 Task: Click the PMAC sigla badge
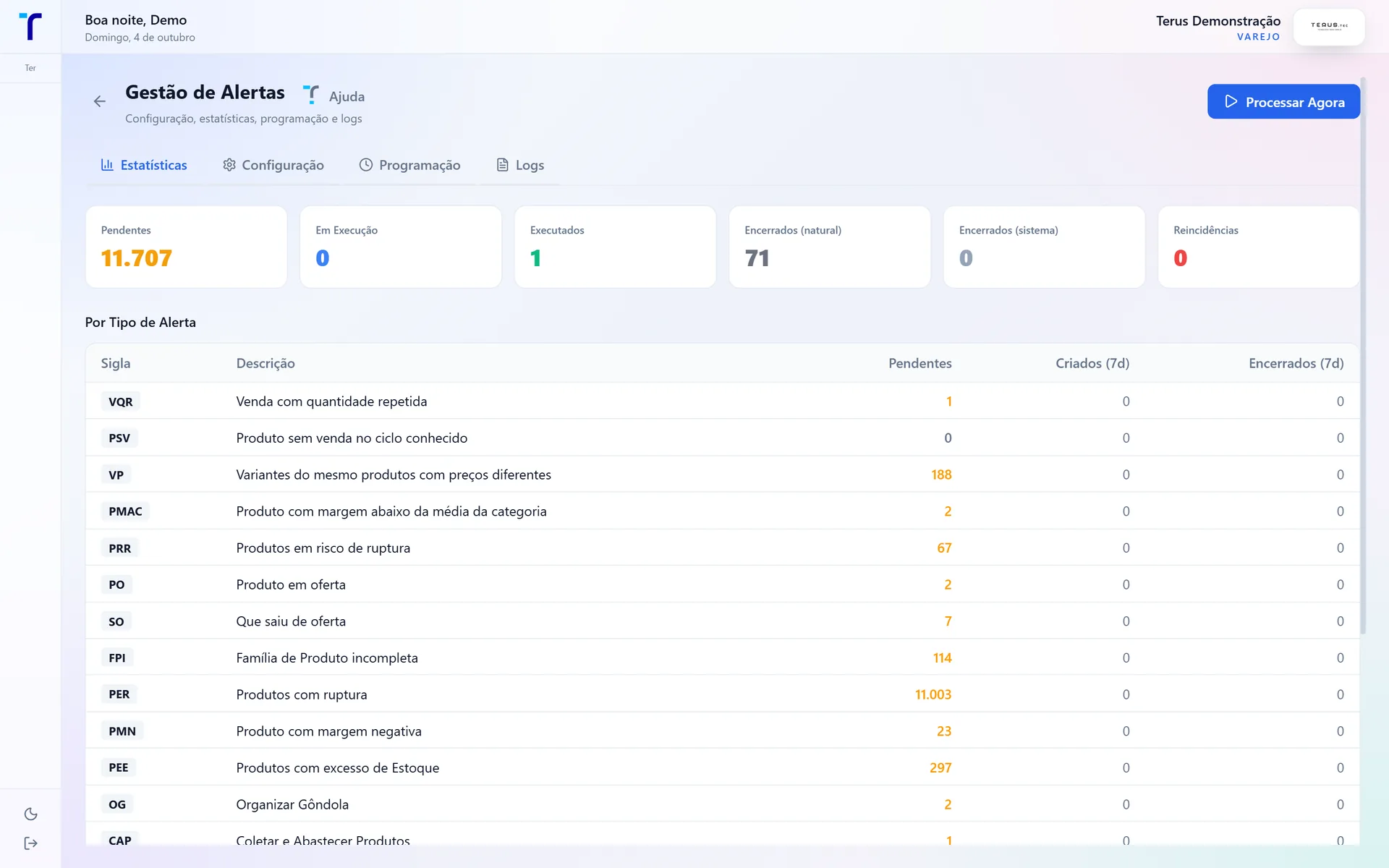click(x=125, y=511)
